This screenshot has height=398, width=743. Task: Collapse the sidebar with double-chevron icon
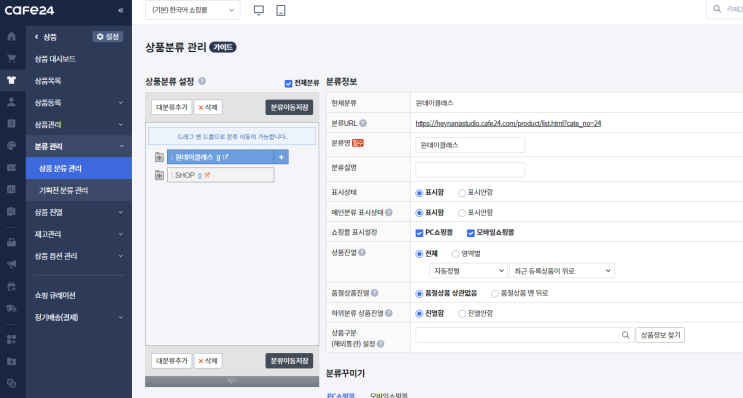coord(120,10)
